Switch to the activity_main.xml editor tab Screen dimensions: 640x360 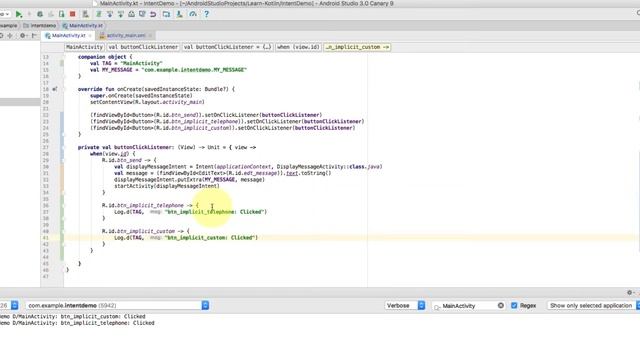(x=126, y=36)
